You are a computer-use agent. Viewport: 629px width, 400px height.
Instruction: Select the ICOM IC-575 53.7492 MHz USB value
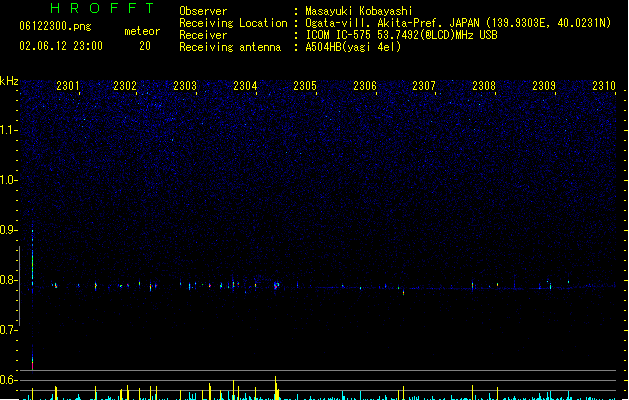click(401, 35)
